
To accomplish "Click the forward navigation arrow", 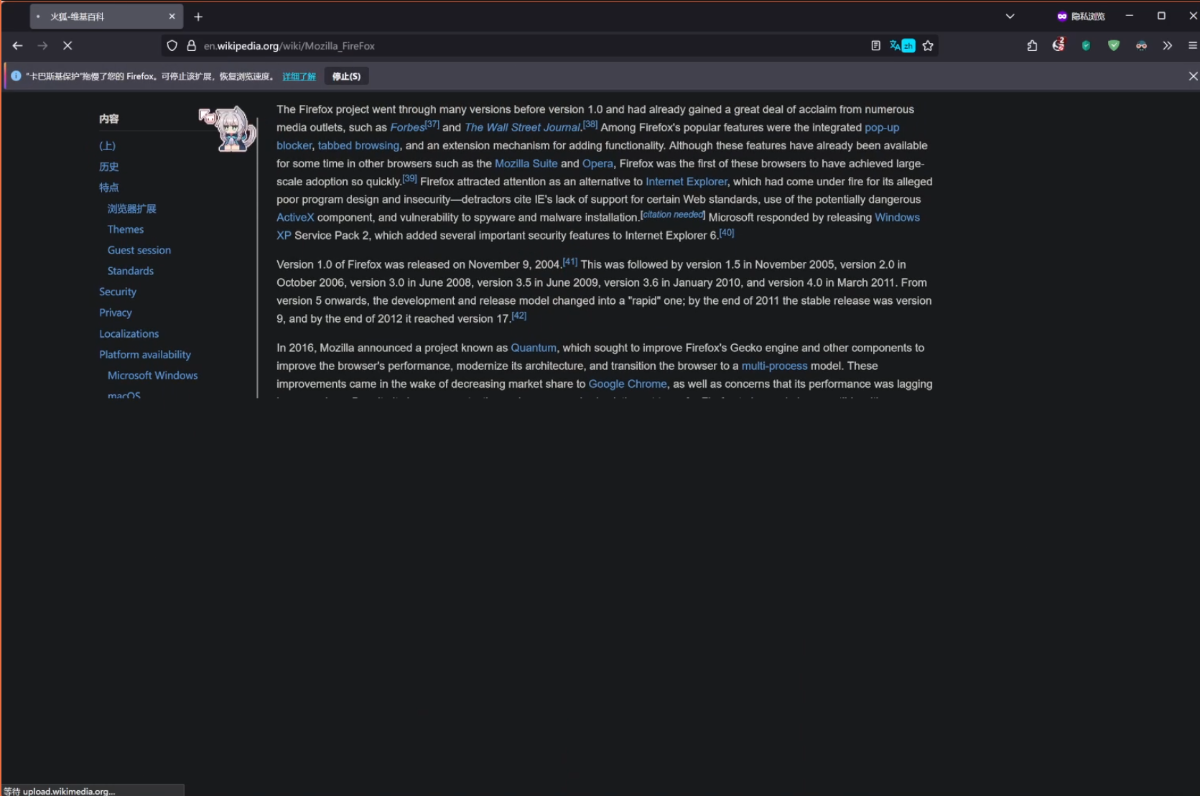I will [42, 45].
